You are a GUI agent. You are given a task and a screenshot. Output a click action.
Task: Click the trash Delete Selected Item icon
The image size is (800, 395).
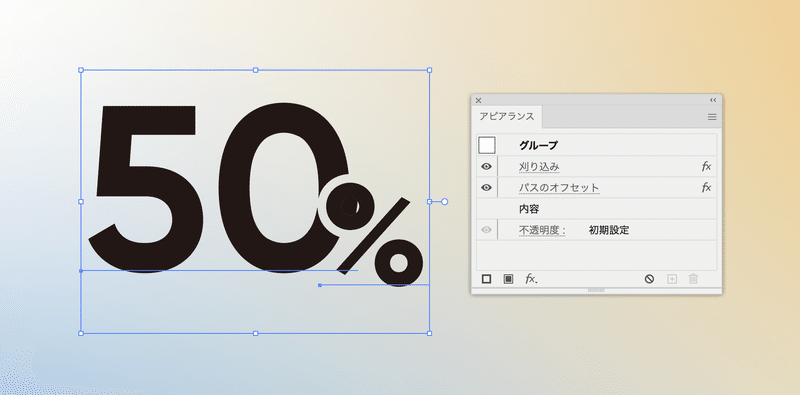693,279
